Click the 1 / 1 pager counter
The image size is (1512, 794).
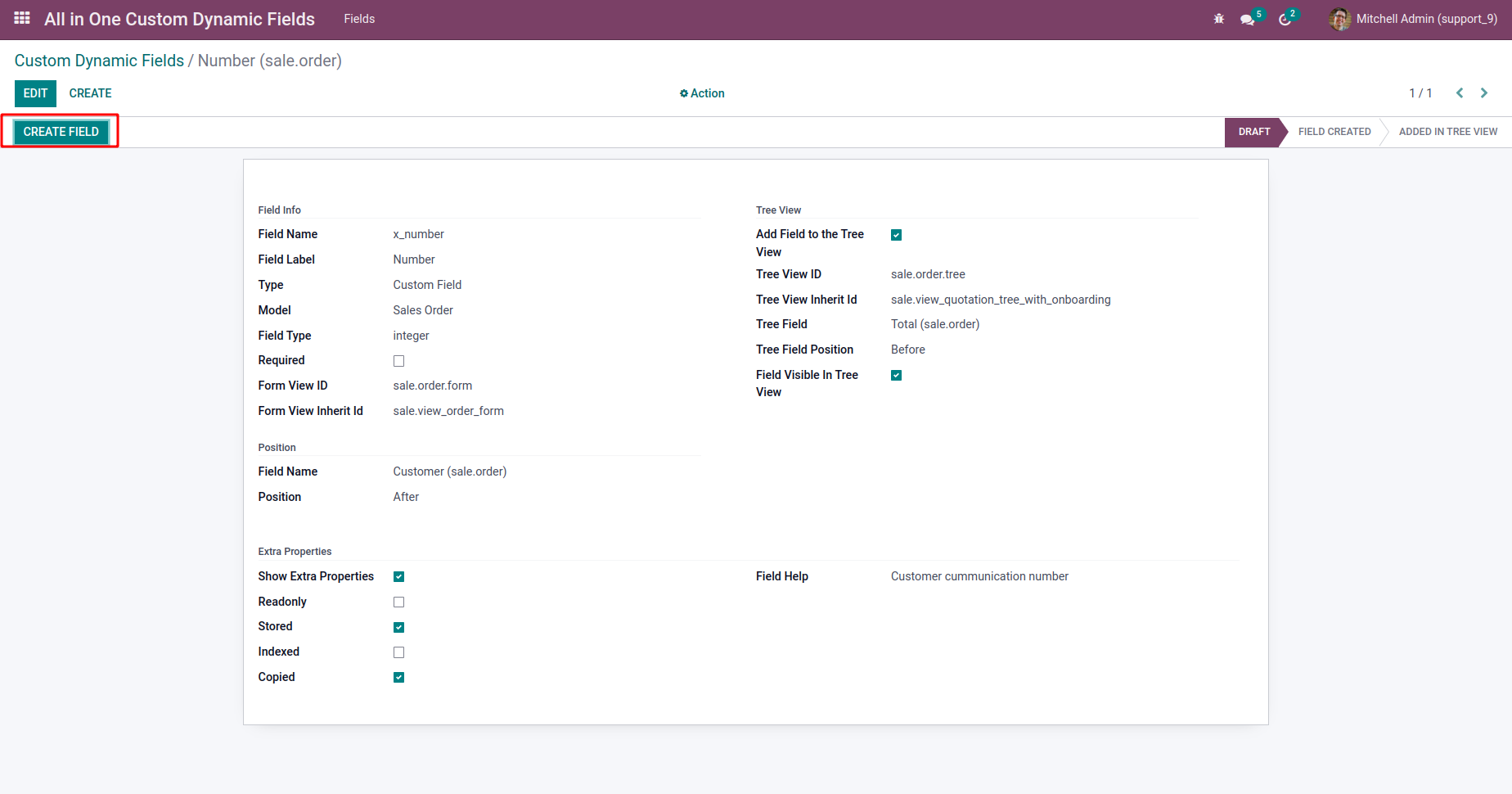click(x=1420, y=93)
